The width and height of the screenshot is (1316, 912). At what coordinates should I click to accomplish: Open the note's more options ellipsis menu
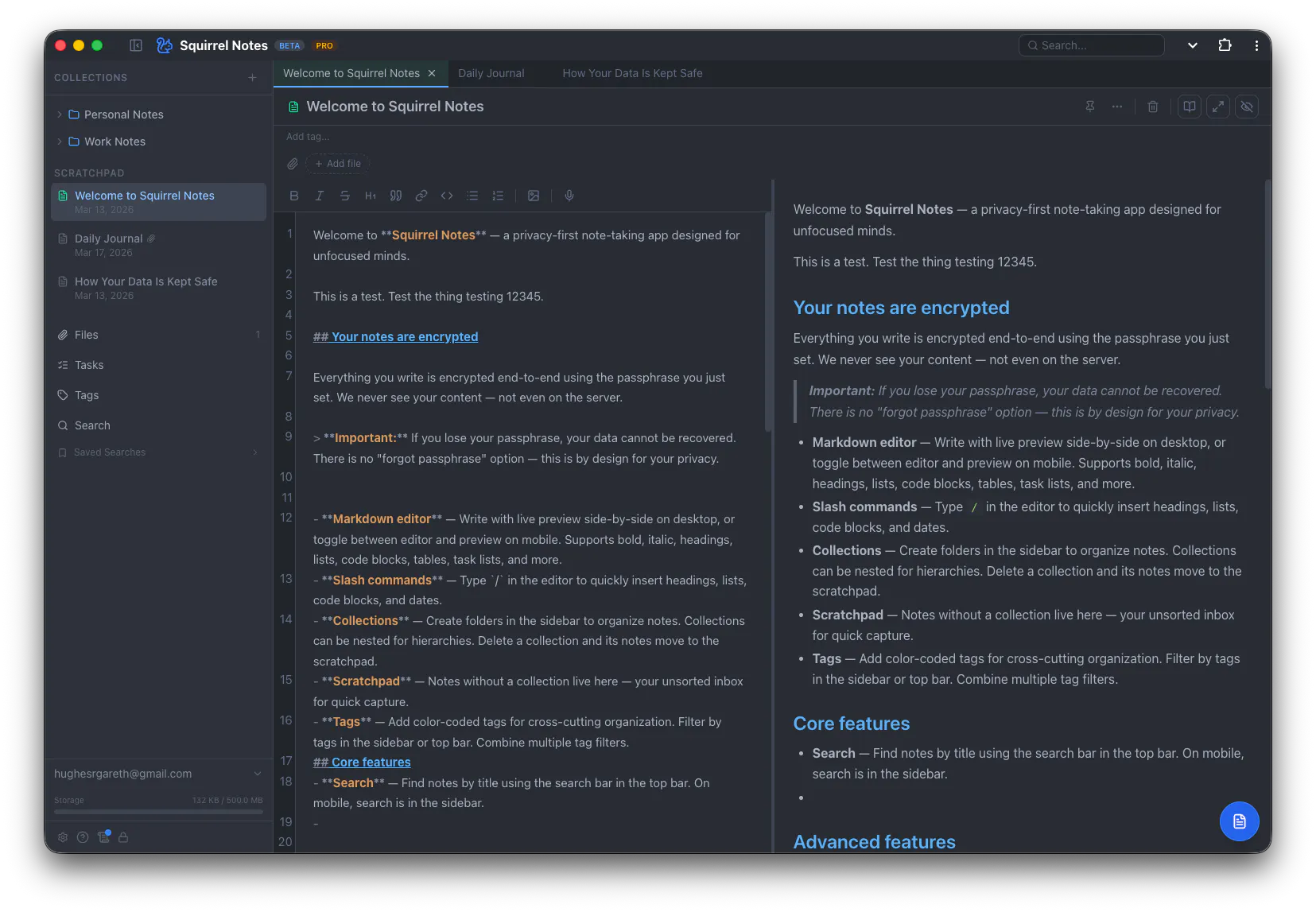click(x=1117, y=107)
